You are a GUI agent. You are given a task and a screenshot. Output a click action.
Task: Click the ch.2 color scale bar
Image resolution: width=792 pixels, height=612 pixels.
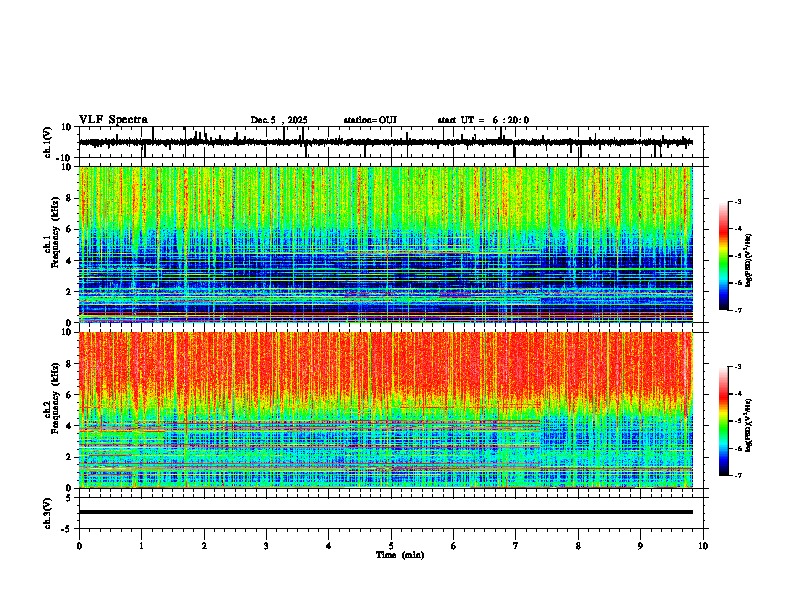point(723,421)
